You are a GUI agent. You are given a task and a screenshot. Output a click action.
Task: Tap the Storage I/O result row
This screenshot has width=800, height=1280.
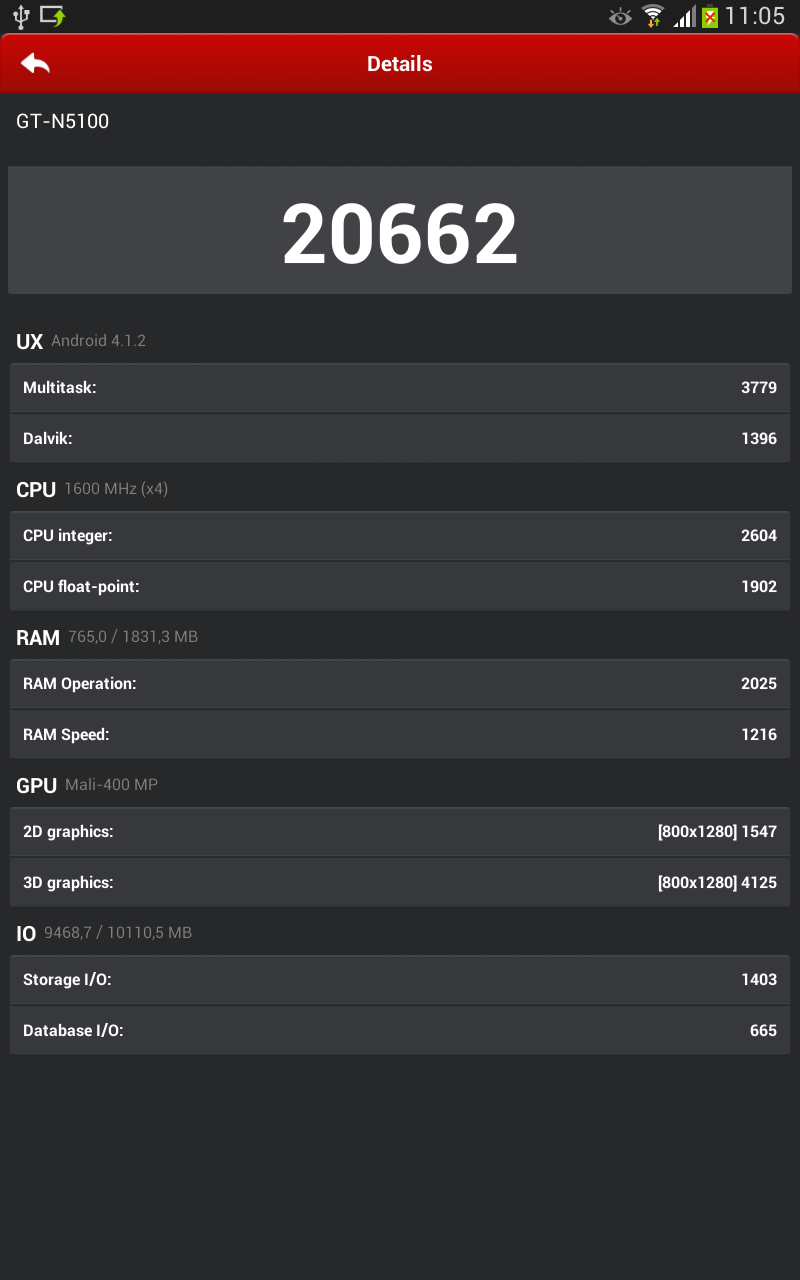click(400, 980)
